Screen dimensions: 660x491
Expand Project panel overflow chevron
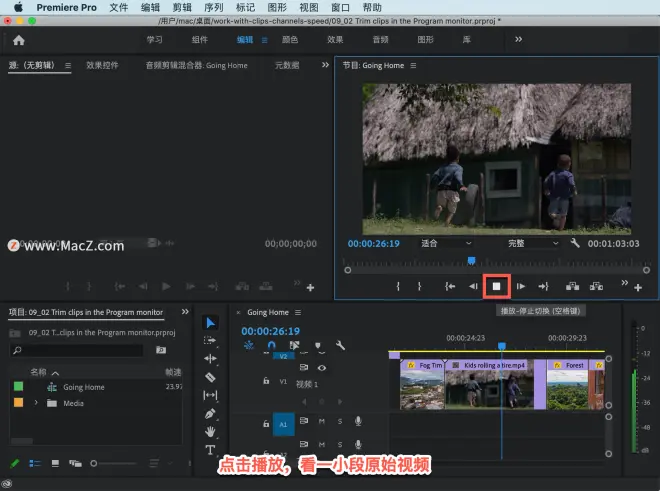tap(185, 312)
